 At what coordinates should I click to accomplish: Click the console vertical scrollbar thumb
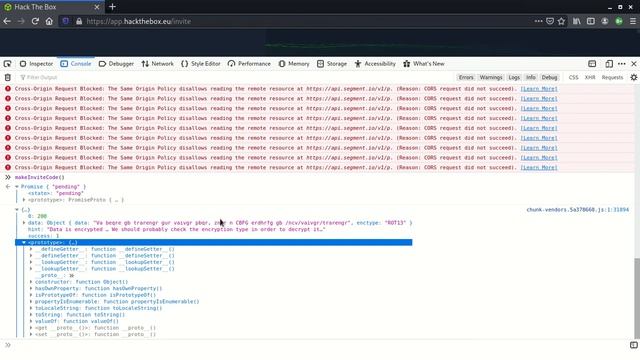(x=637, y=298)
